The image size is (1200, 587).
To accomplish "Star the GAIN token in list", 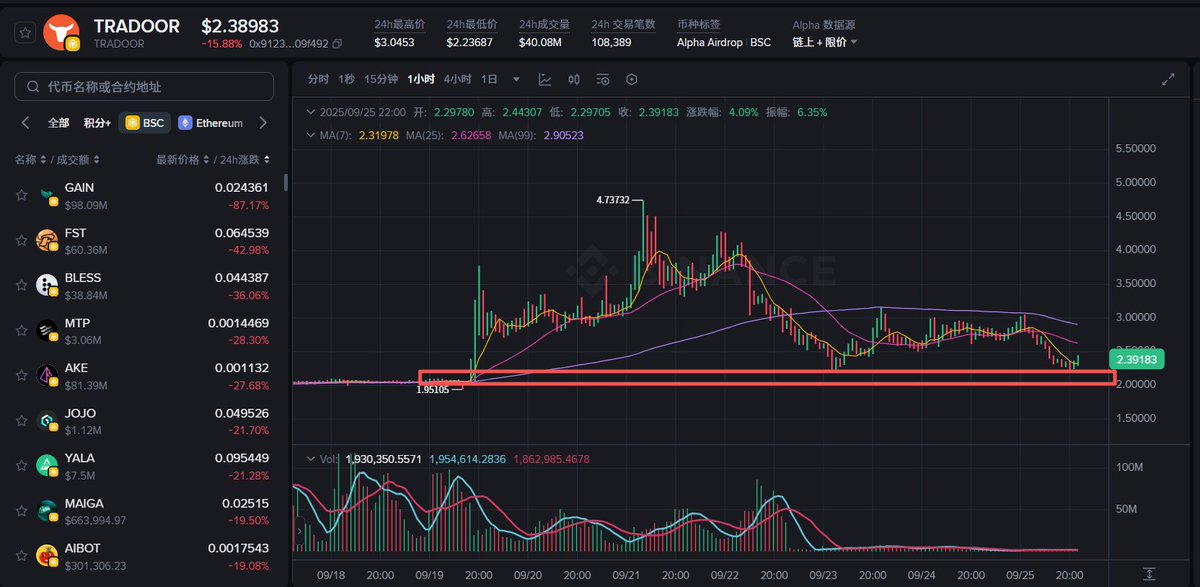I will (x=21, y=196).
